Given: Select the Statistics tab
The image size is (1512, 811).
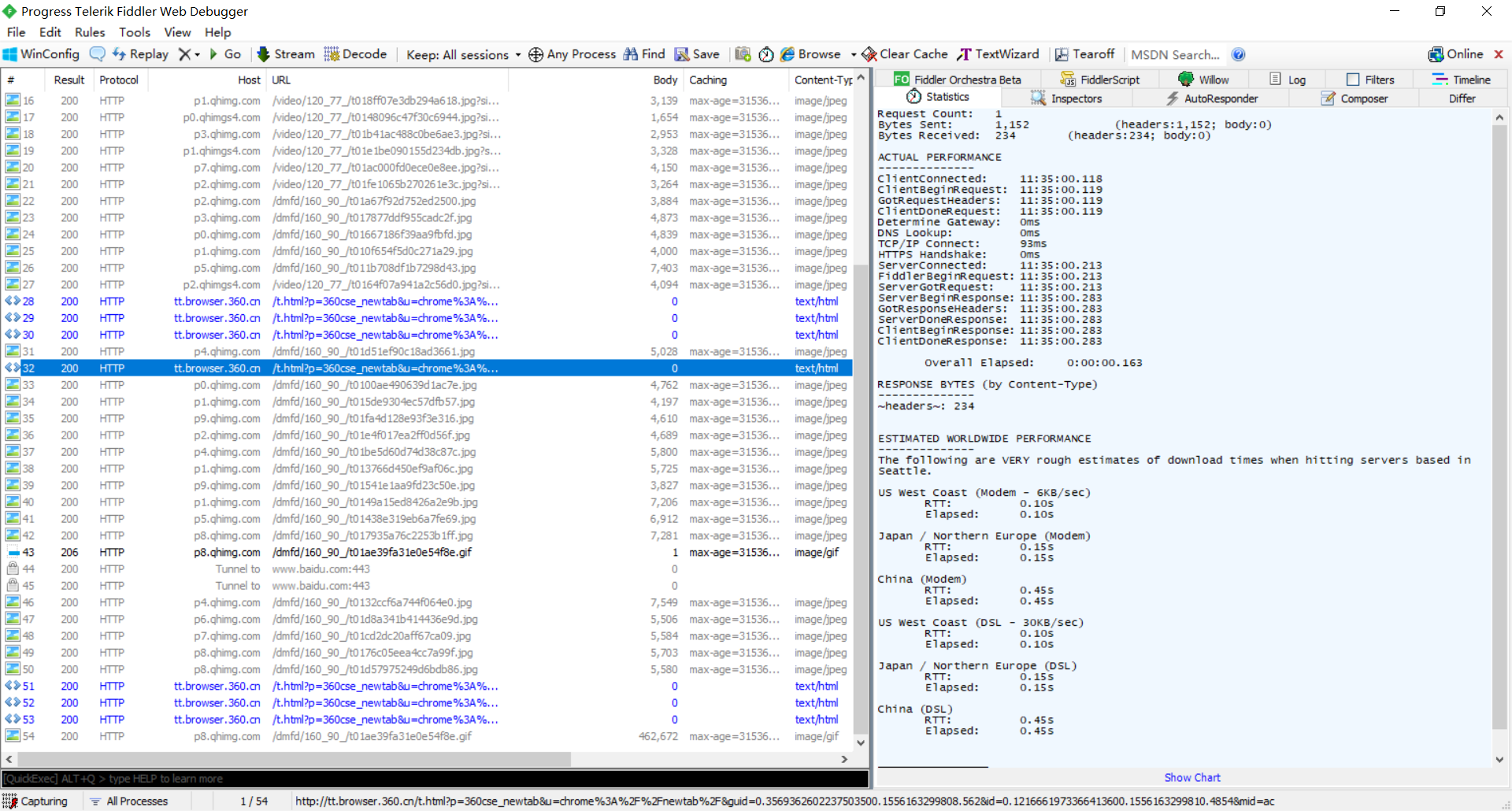Looking at the screenshot, I should [938, 97].
